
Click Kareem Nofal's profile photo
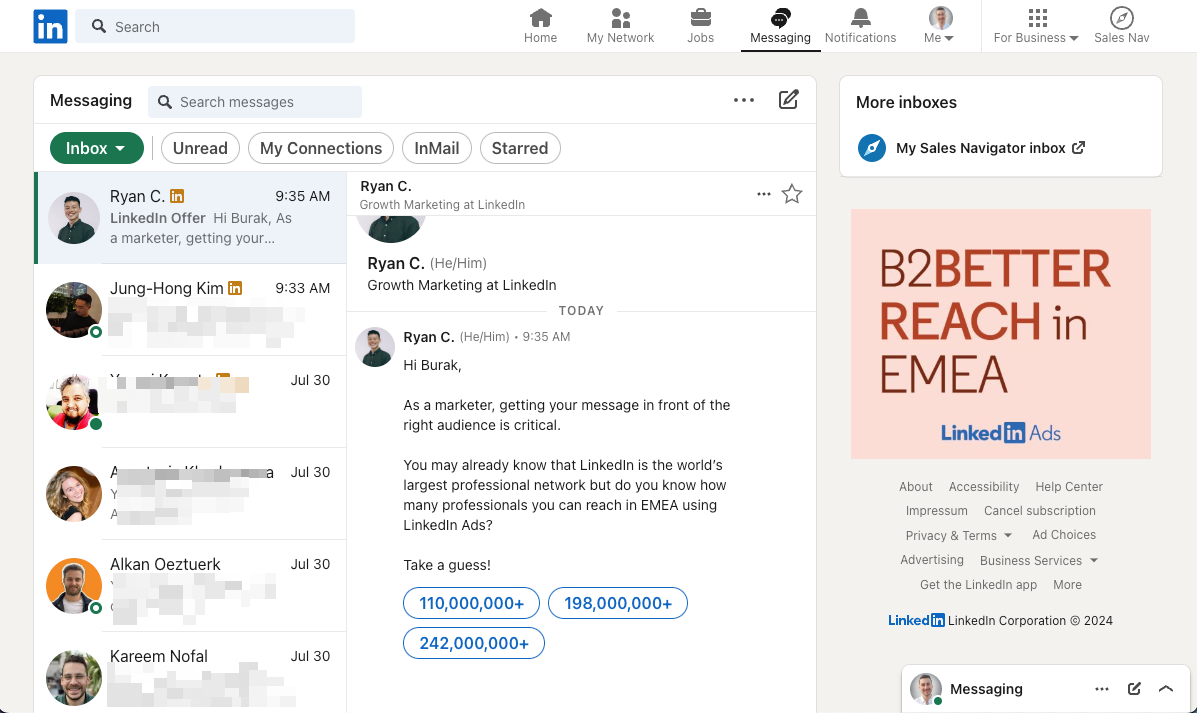(x=74, y=678)
